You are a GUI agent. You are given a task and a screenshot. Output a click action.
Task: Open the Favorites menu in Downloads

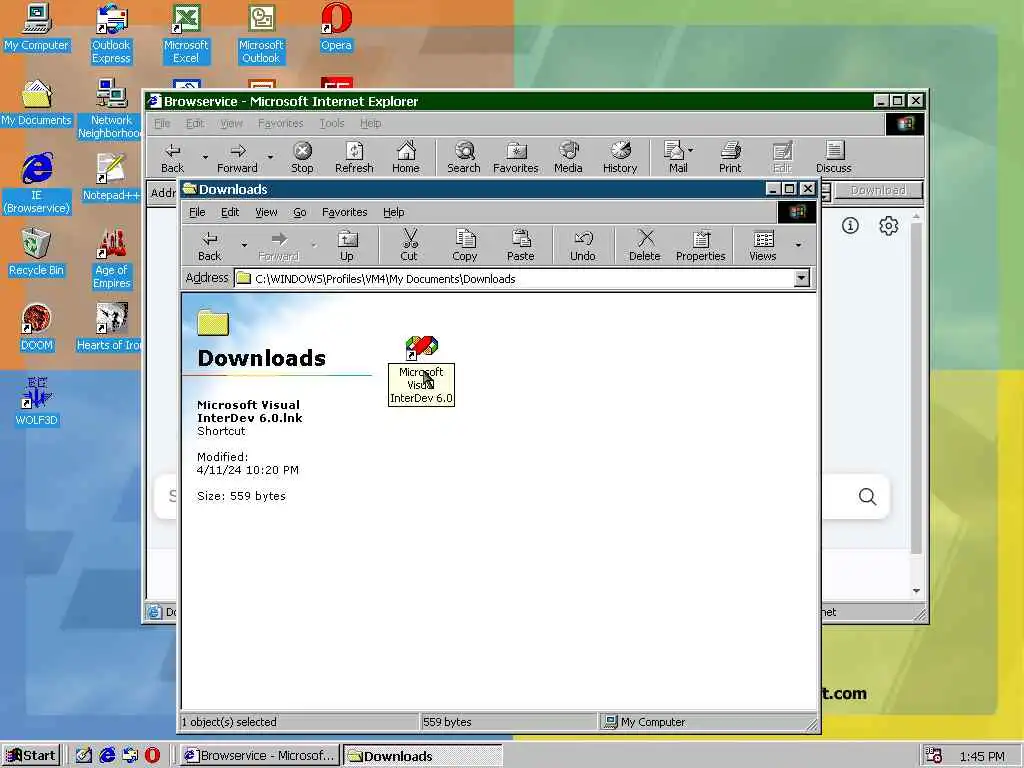coord(344,212)
